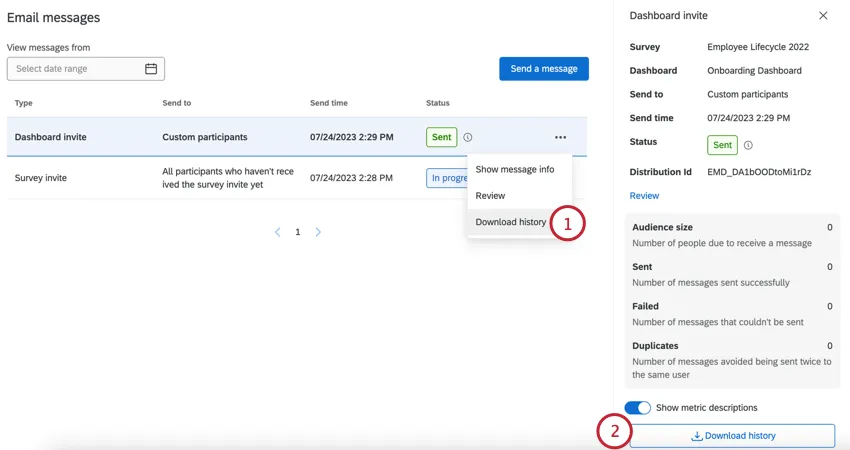Close the Dashboard invite panel
The height and width of the screenshot is (450, 850).
click(823, 16)
